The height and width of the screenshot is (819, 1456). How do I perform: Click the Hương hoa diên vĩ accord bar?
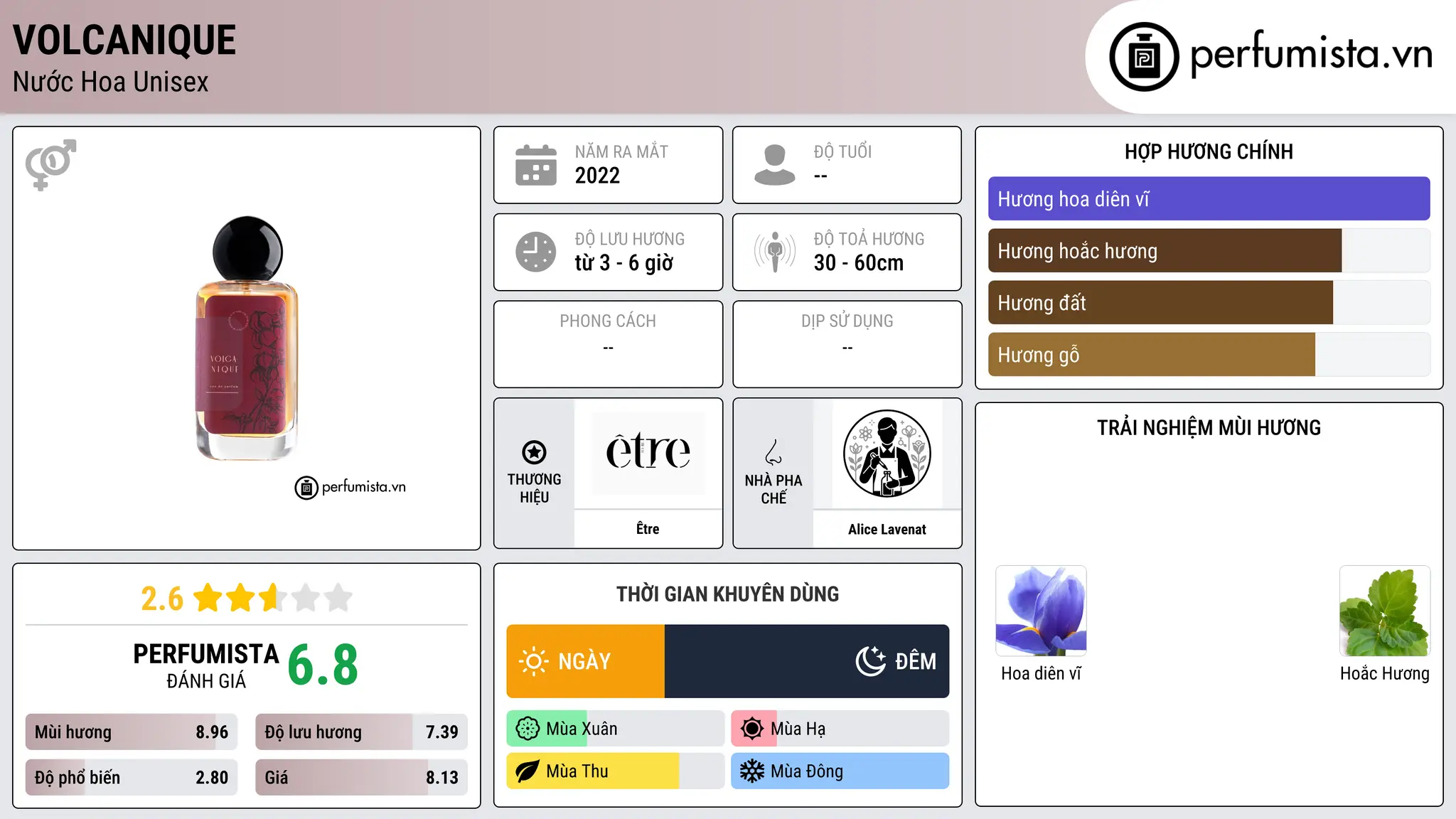pos(1209,199)
